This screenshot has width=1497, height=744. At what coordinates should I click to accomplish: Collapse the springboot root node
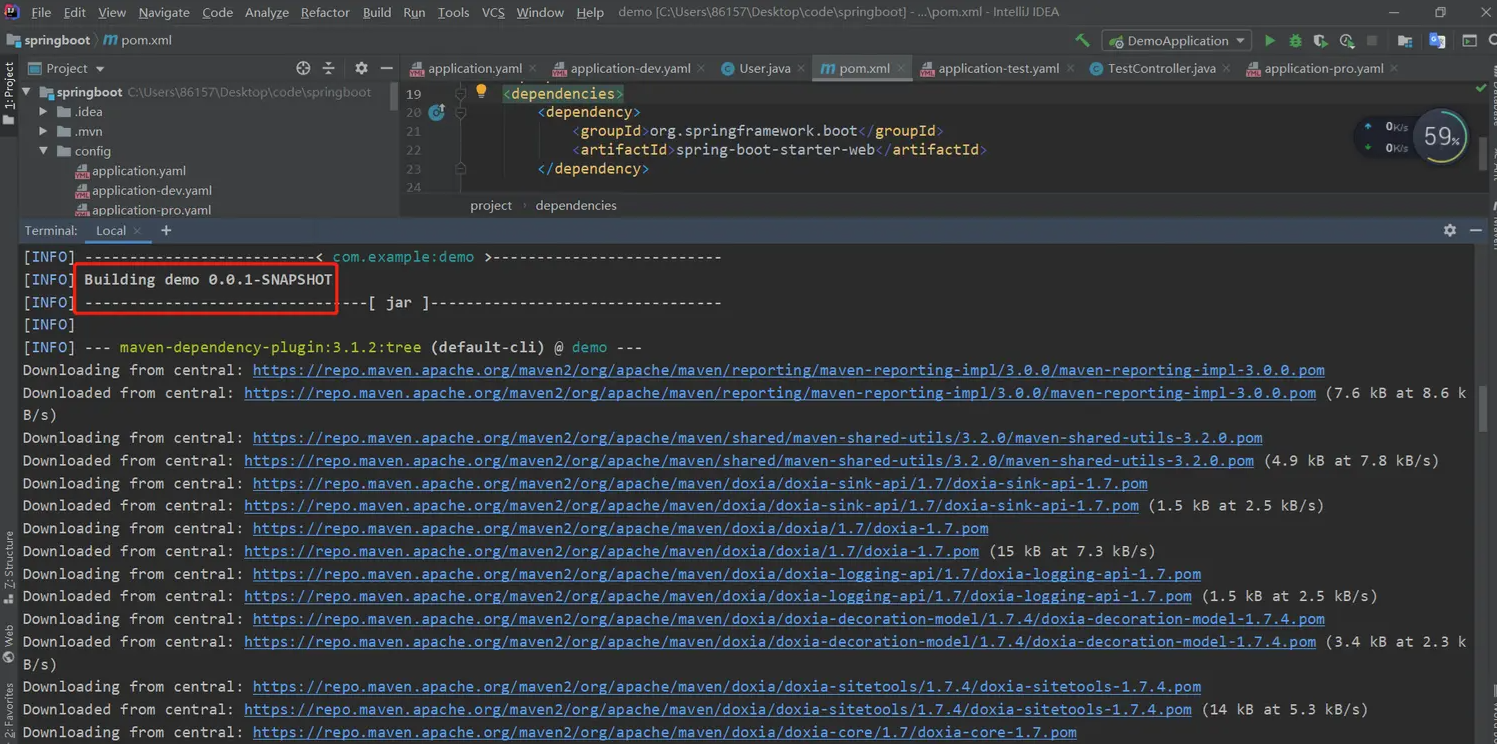(x=27, y=92)
